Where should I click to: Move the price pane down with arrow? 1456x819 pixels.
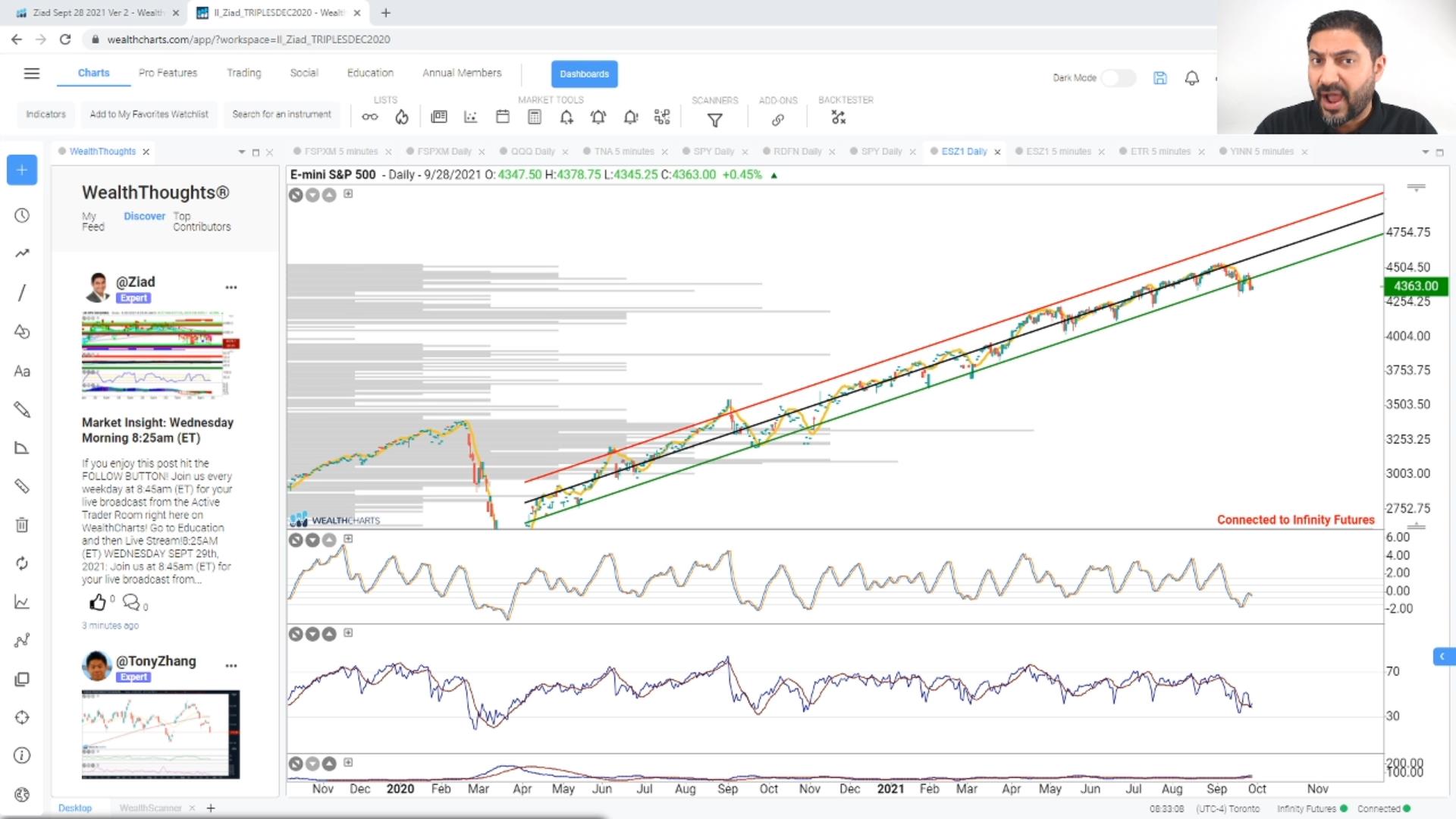(312, 195)
